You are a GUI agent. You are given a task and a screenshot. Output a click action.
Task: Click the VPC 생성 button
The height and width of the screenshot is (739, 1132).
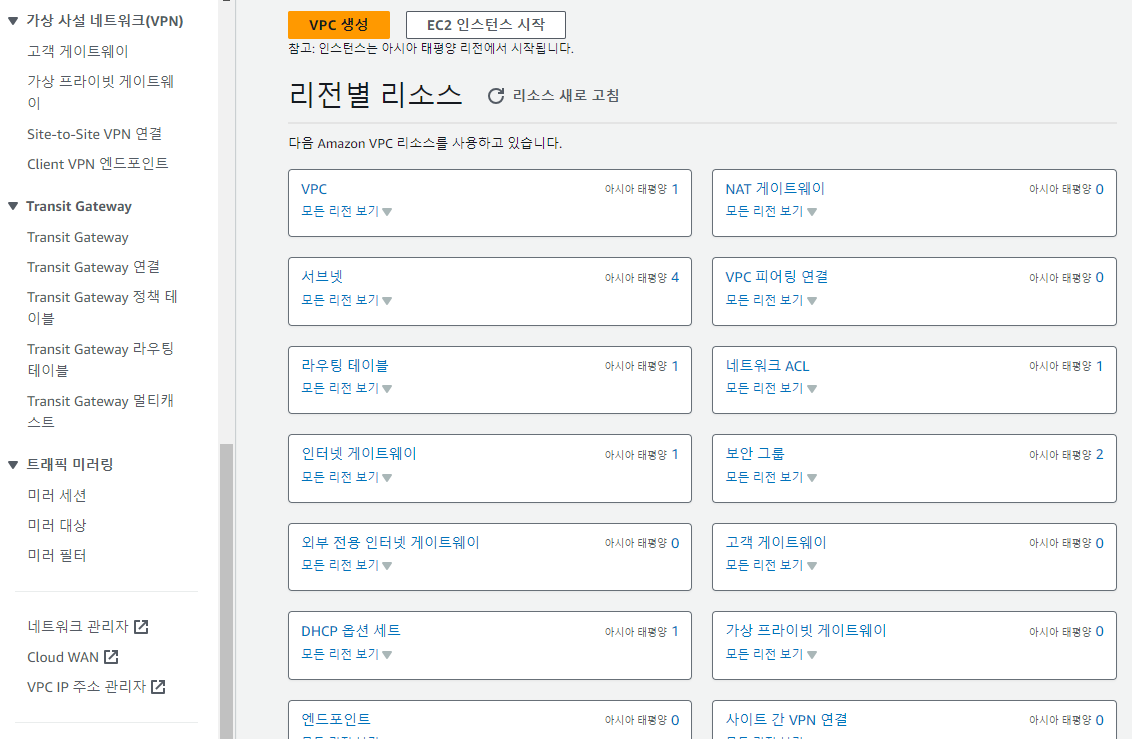click(339, 25)
